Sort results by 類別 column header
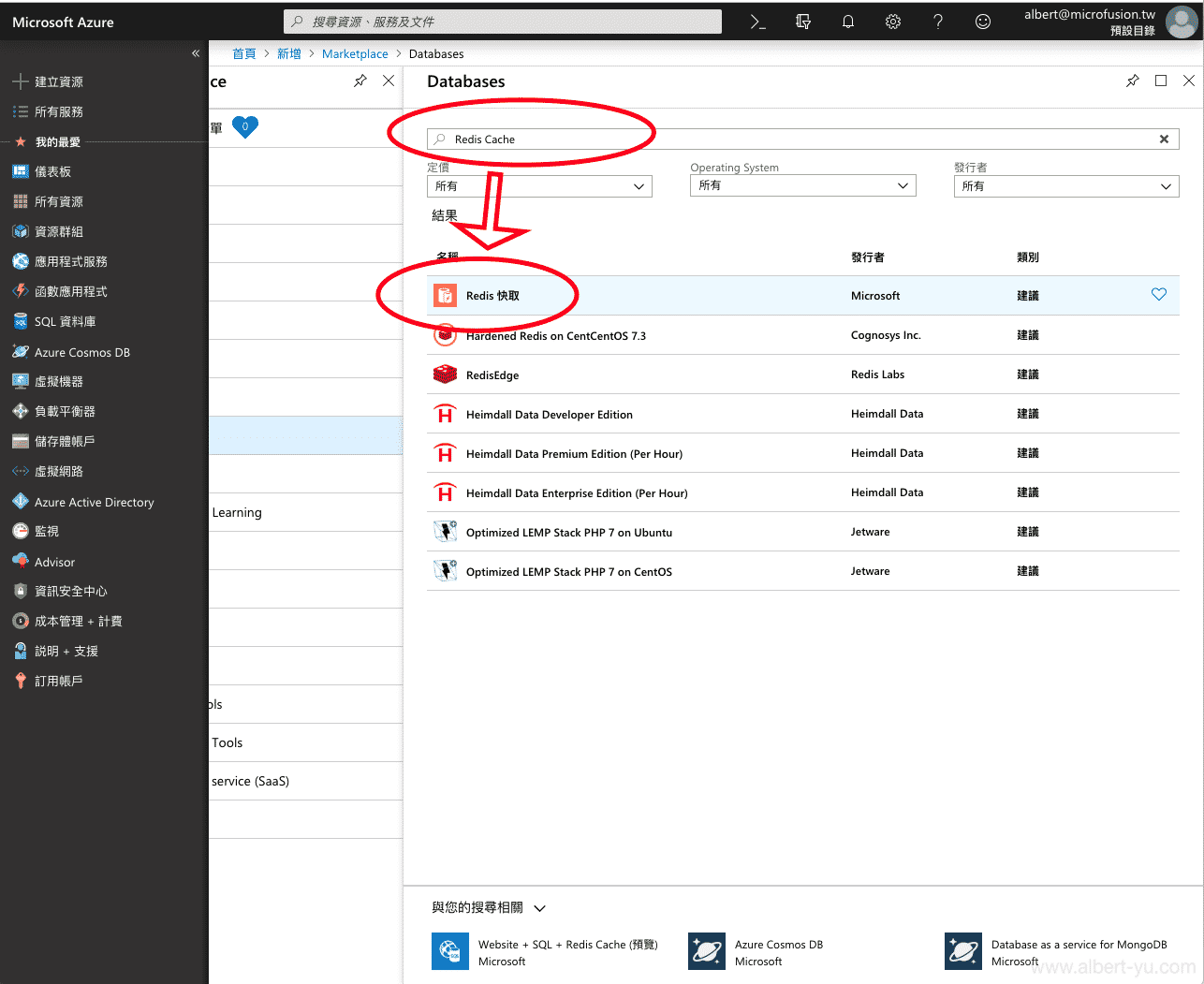Viewport: 1204px width, 984px height. click(x=1028, y=257)
